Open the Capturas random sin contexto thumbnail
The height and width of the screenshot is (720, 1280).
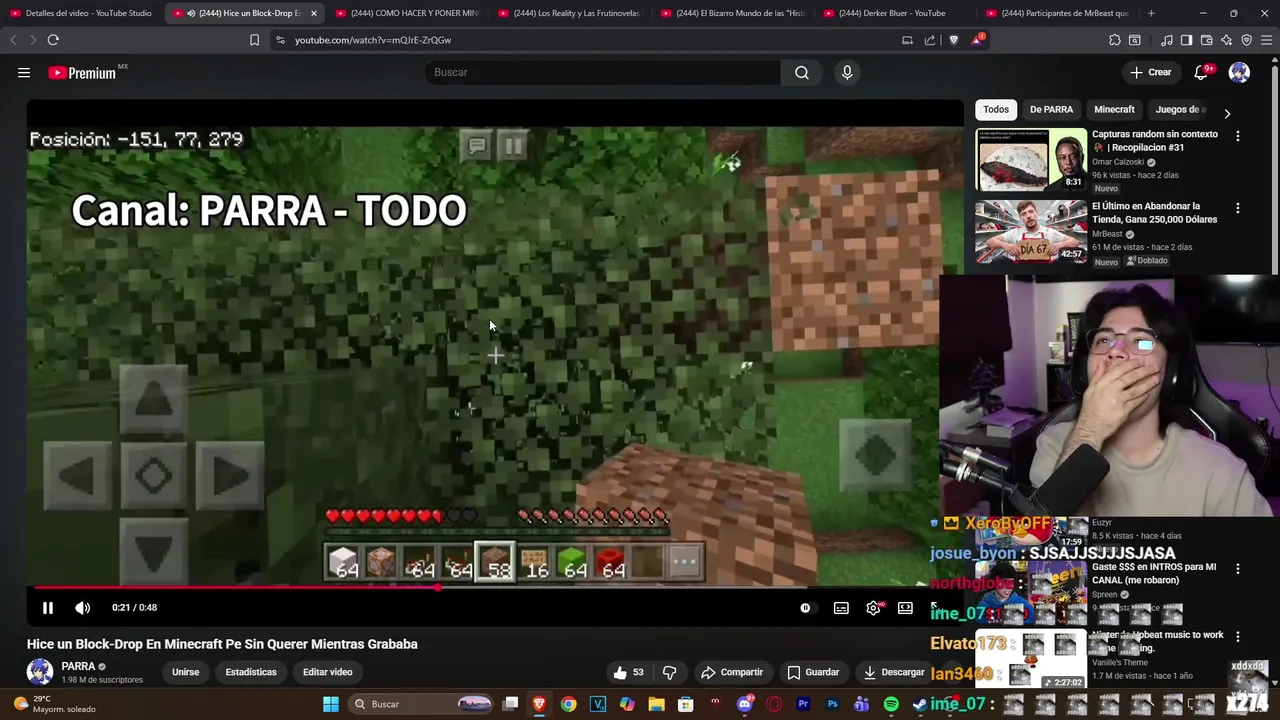(x=1031, y=159)
